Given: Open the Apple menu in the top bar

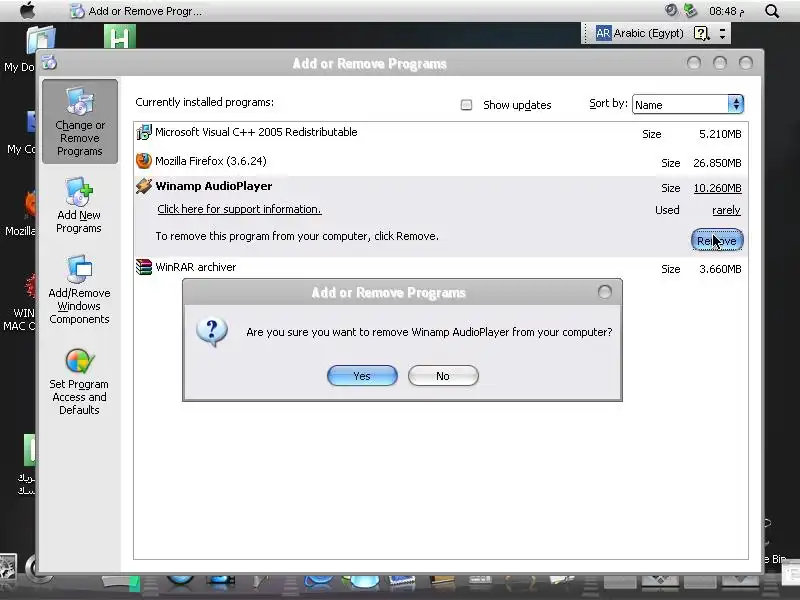Looking at the screenshot, I should point(28,10).
